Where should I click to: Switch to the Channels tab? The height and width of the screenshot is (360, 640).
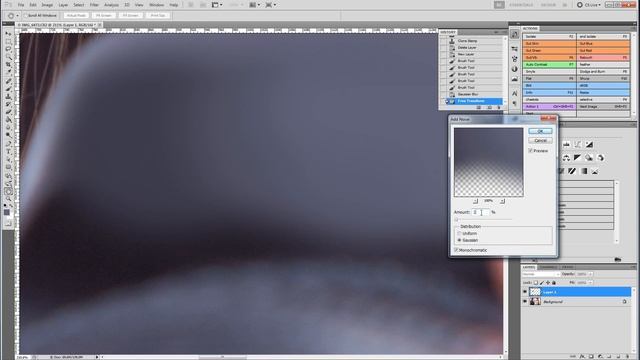[548, 267]
